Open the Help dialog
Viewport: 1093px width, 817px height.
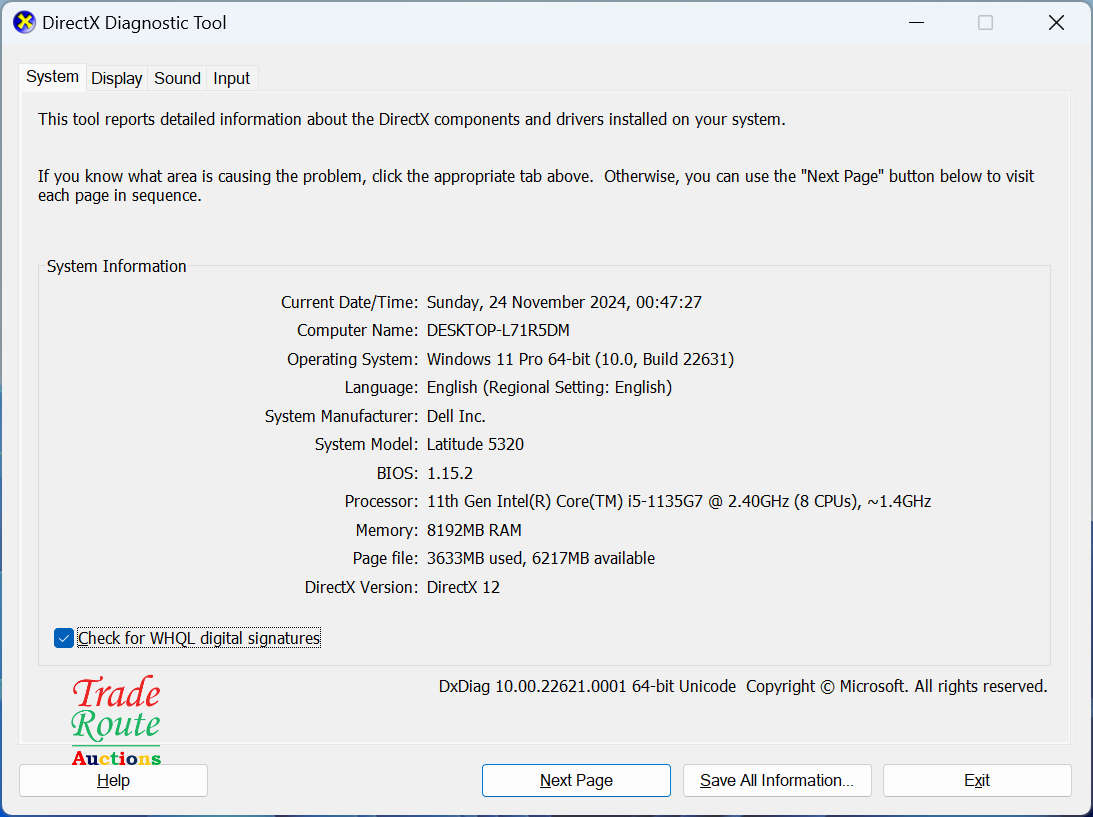coord(112,780)
